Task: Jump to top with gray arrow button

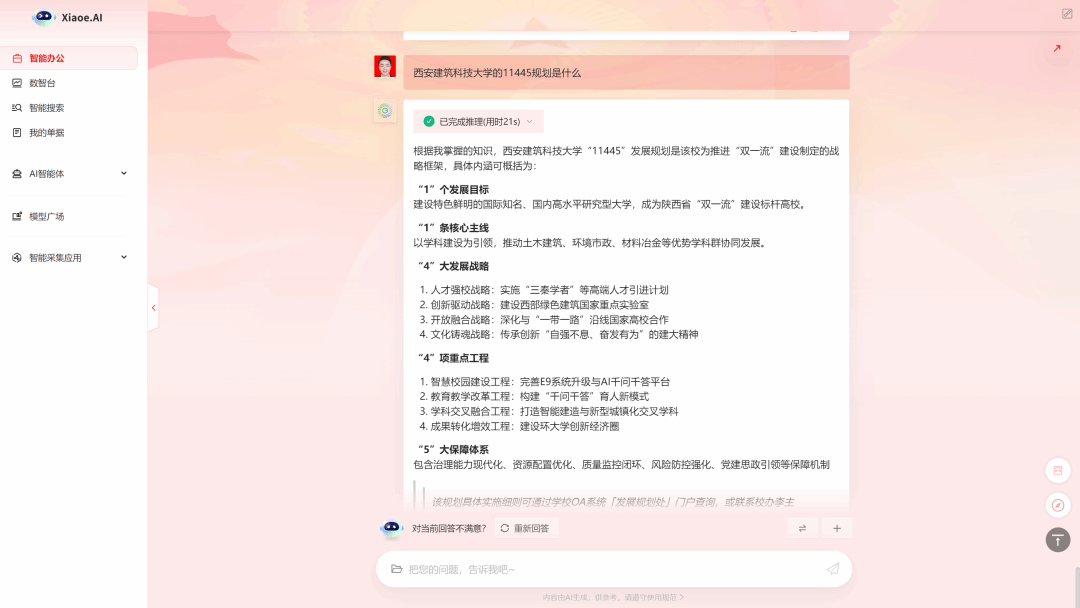Action: (x=1058, y=540)
